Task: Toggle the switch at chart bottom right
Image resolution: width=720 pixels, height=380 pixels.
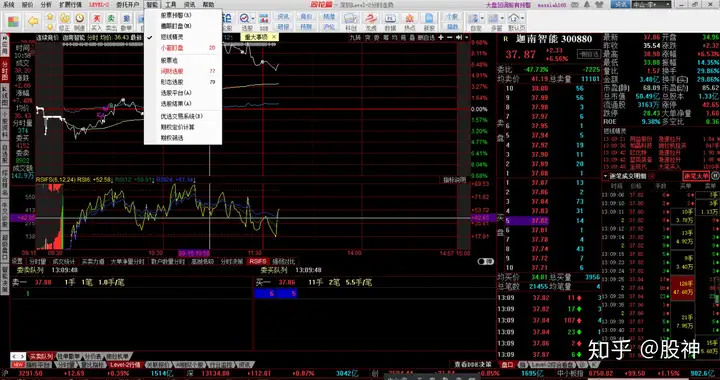Action: point(486,261)
